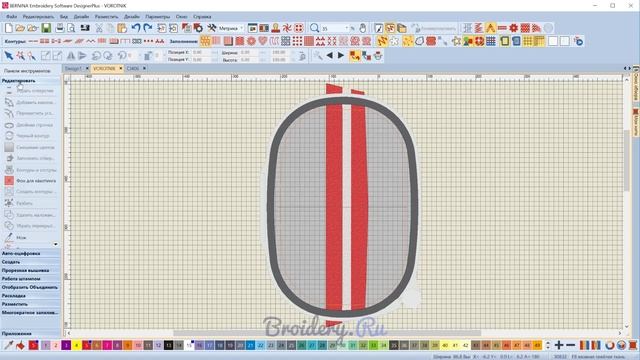
Task: Click the red gear-shaped icon in the top toolbar
Action: tap(513, 28)
